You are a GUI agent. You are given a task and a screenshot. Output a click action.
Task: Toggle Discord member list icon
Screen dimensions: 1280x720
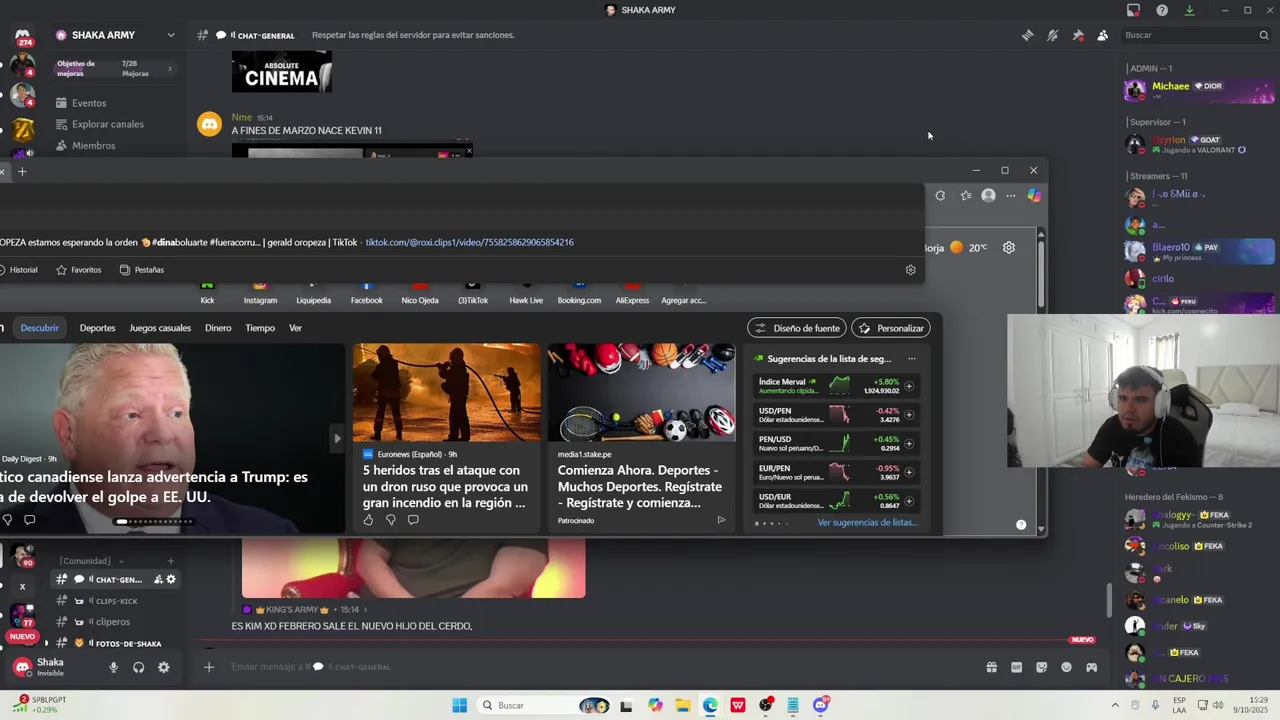pos(1102,35)
